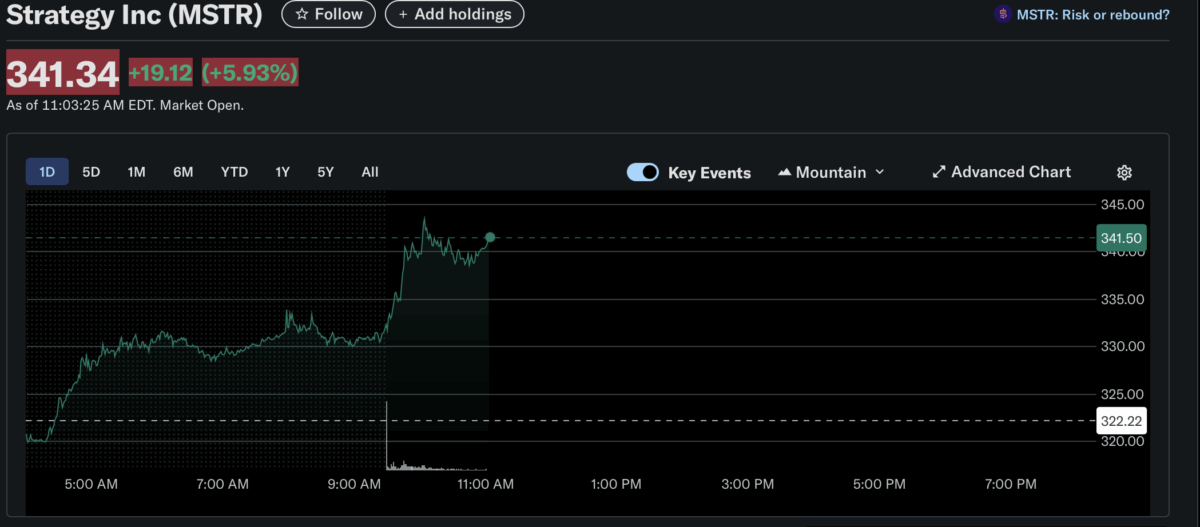Image resolution: width=1200 pixels, height=527 pixels.
Task: Switch chart to YTD range
Action: click(234, 172)
